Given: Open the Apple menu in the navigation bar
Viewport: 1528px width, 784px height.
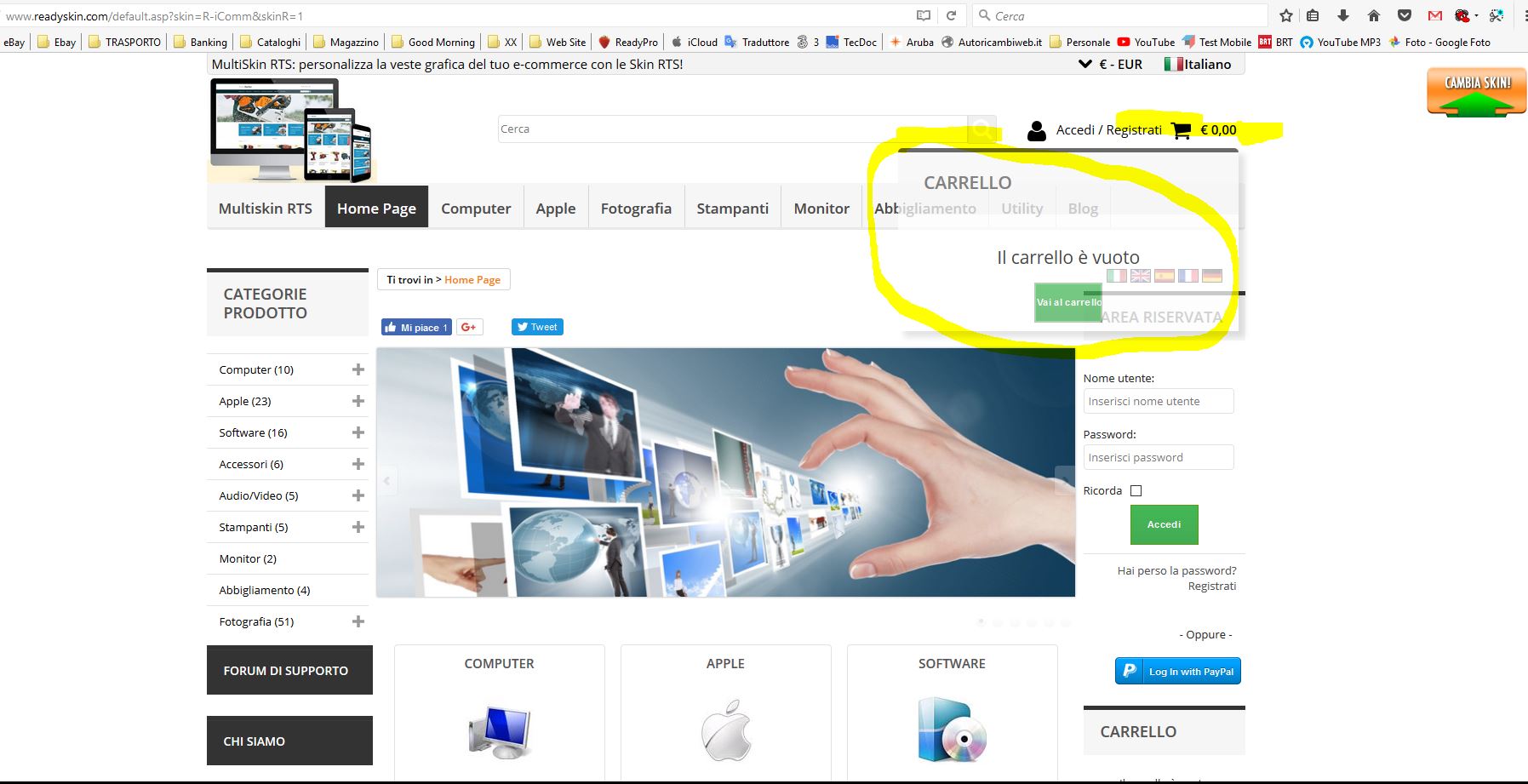Looking at the screenshot, I should pyautogui.click(x=556, y=209).
